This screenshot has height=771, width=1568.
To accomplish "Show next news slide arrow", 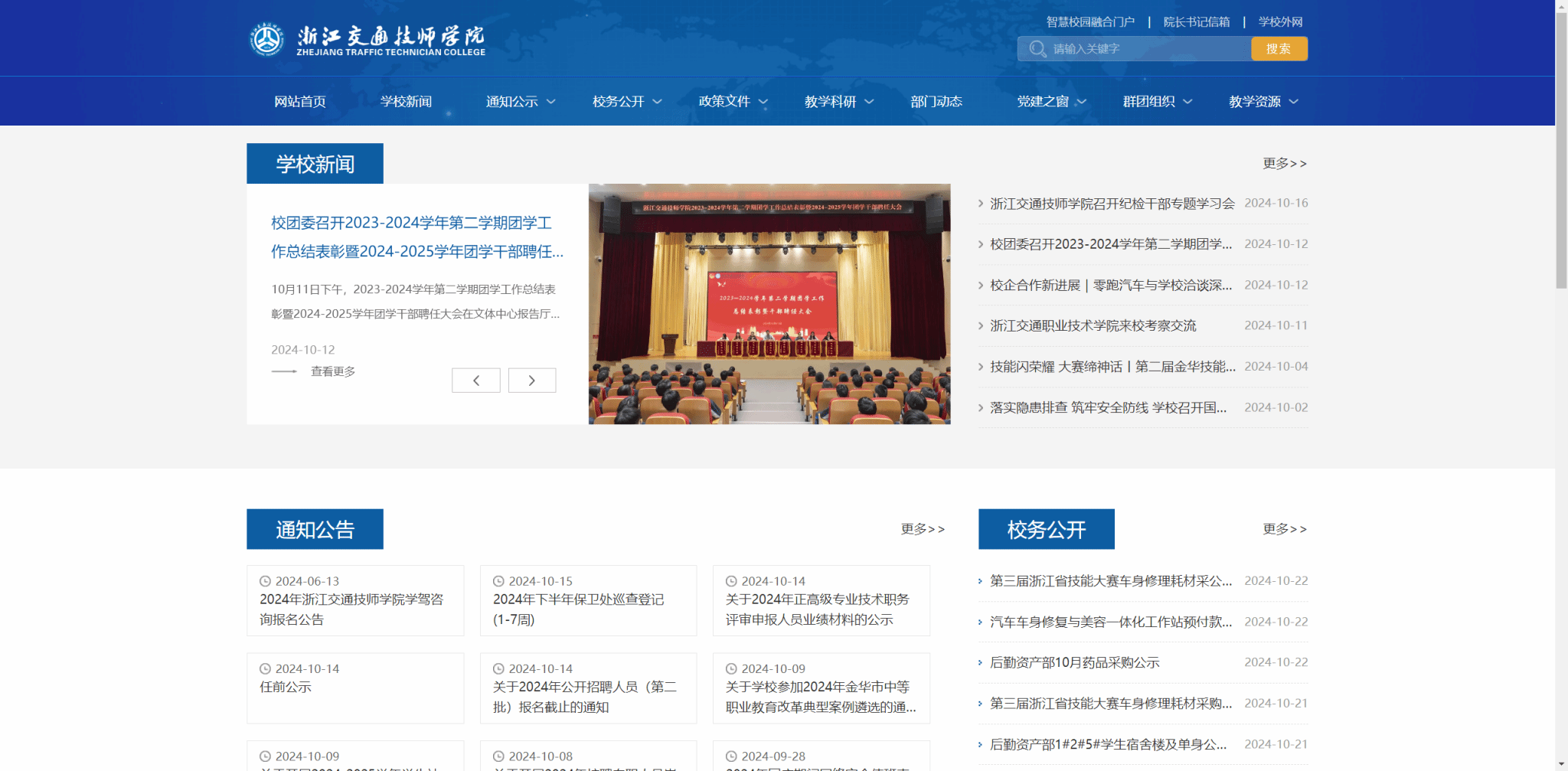I will (x=532, y=381).
